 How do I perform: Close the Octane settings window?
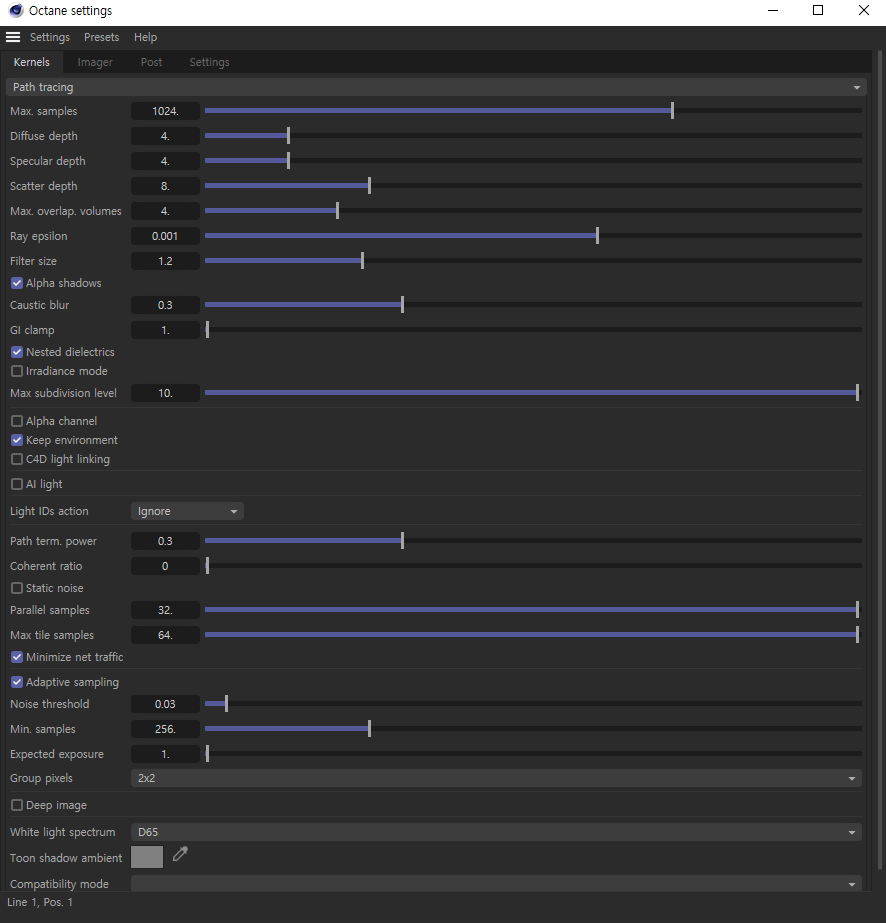(x=863, y=10)
